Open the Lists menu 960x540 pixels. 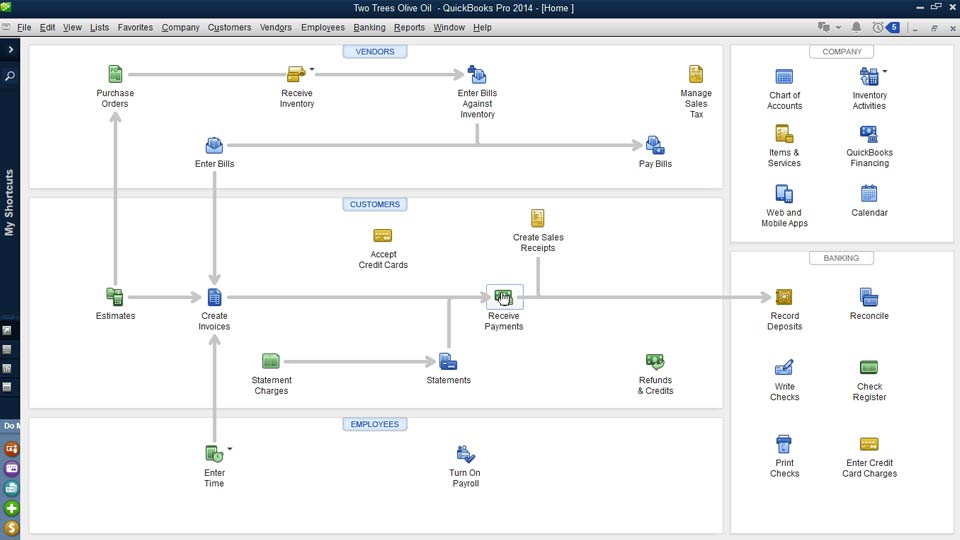99,28
